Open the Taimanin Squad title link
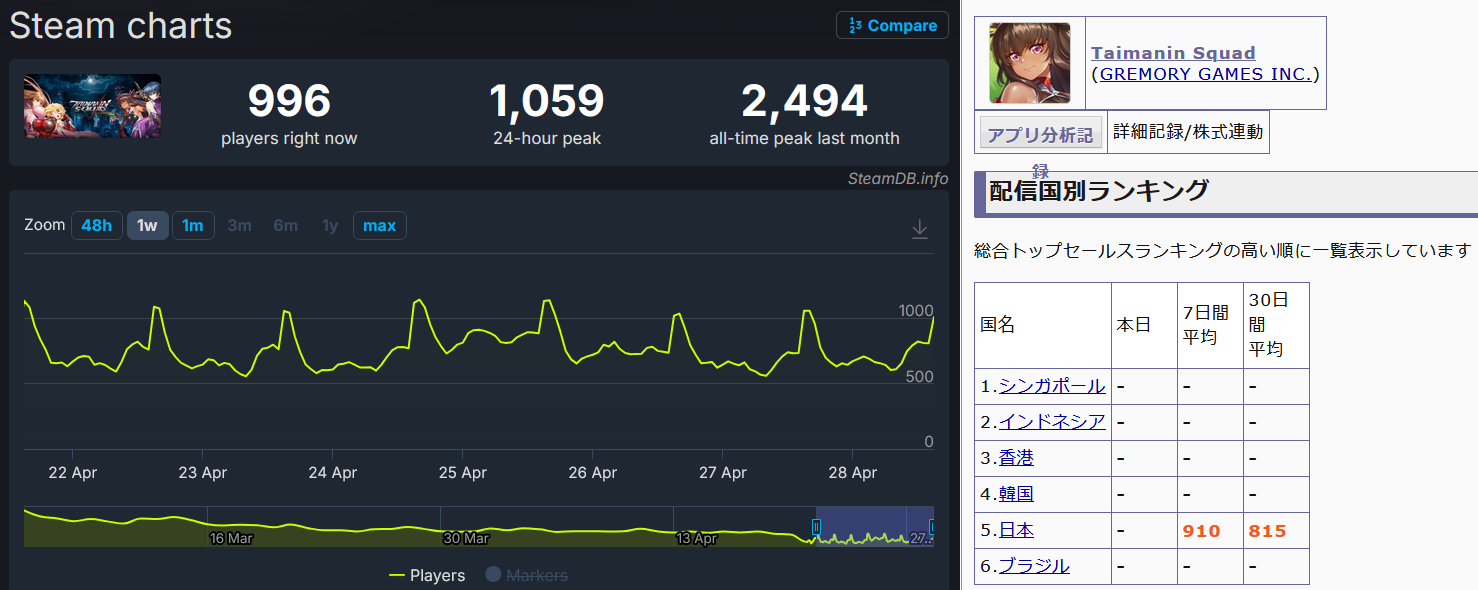1478x590 pixels. [1172, 53]
